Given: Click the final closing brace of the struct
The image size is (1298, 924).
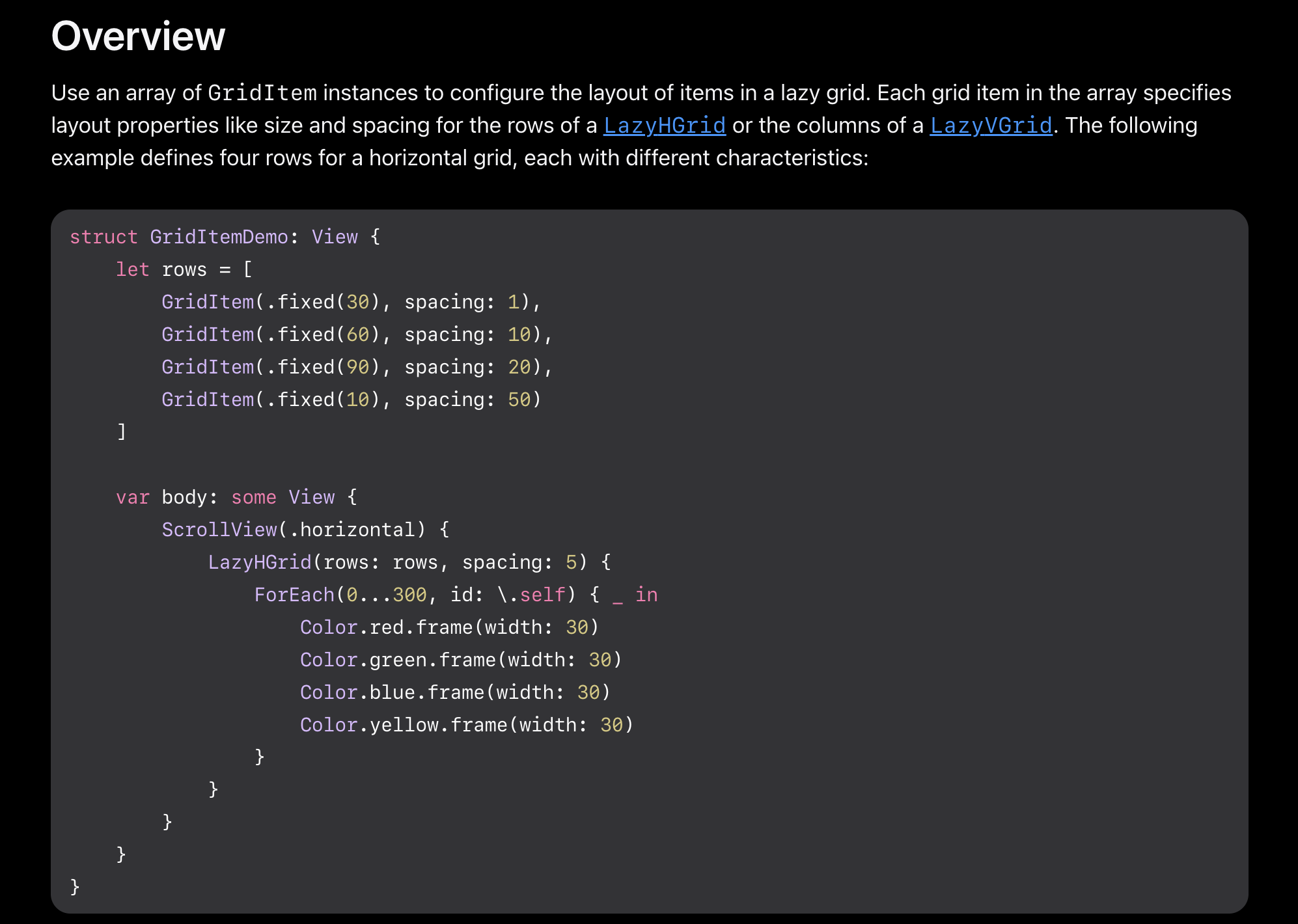Looking at the screenshot, I should 75,886.
